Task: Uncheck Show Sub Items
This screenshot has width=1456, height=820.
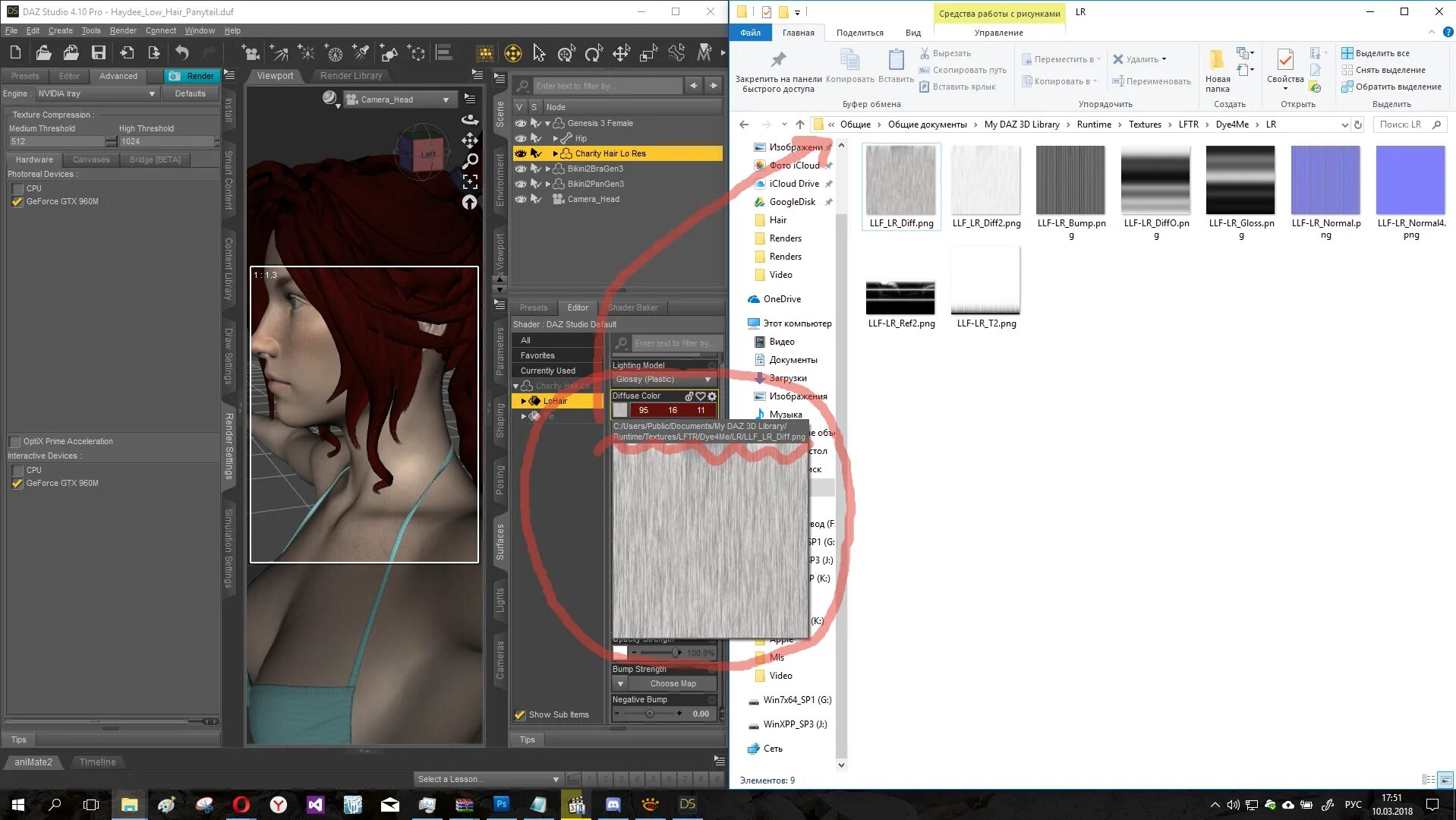Action: pyautogui.click(x=520, y=714)
